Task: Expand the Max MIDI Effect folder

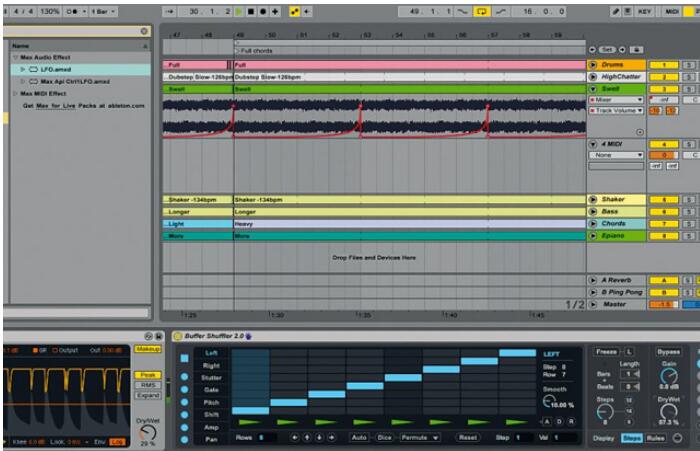Action: point(16,94)
